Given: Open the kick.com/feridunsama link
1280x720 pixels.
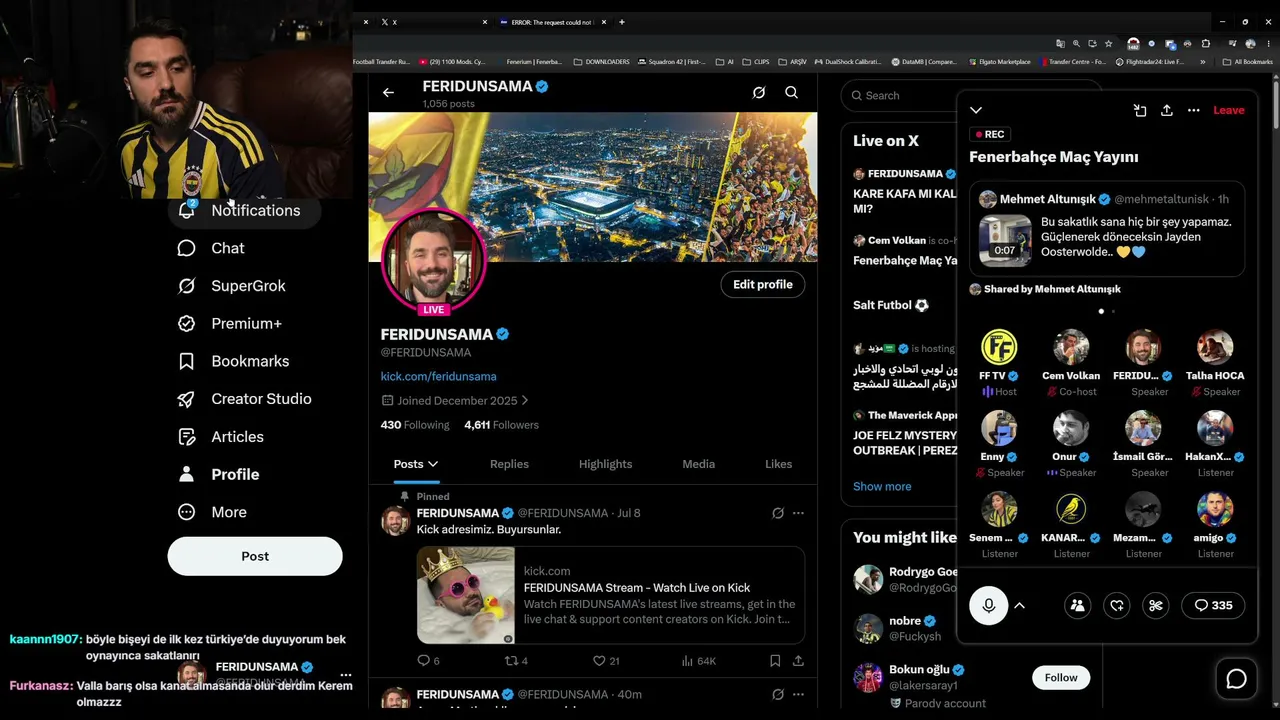Looking at the screenshot, I should tap(438, 376).
